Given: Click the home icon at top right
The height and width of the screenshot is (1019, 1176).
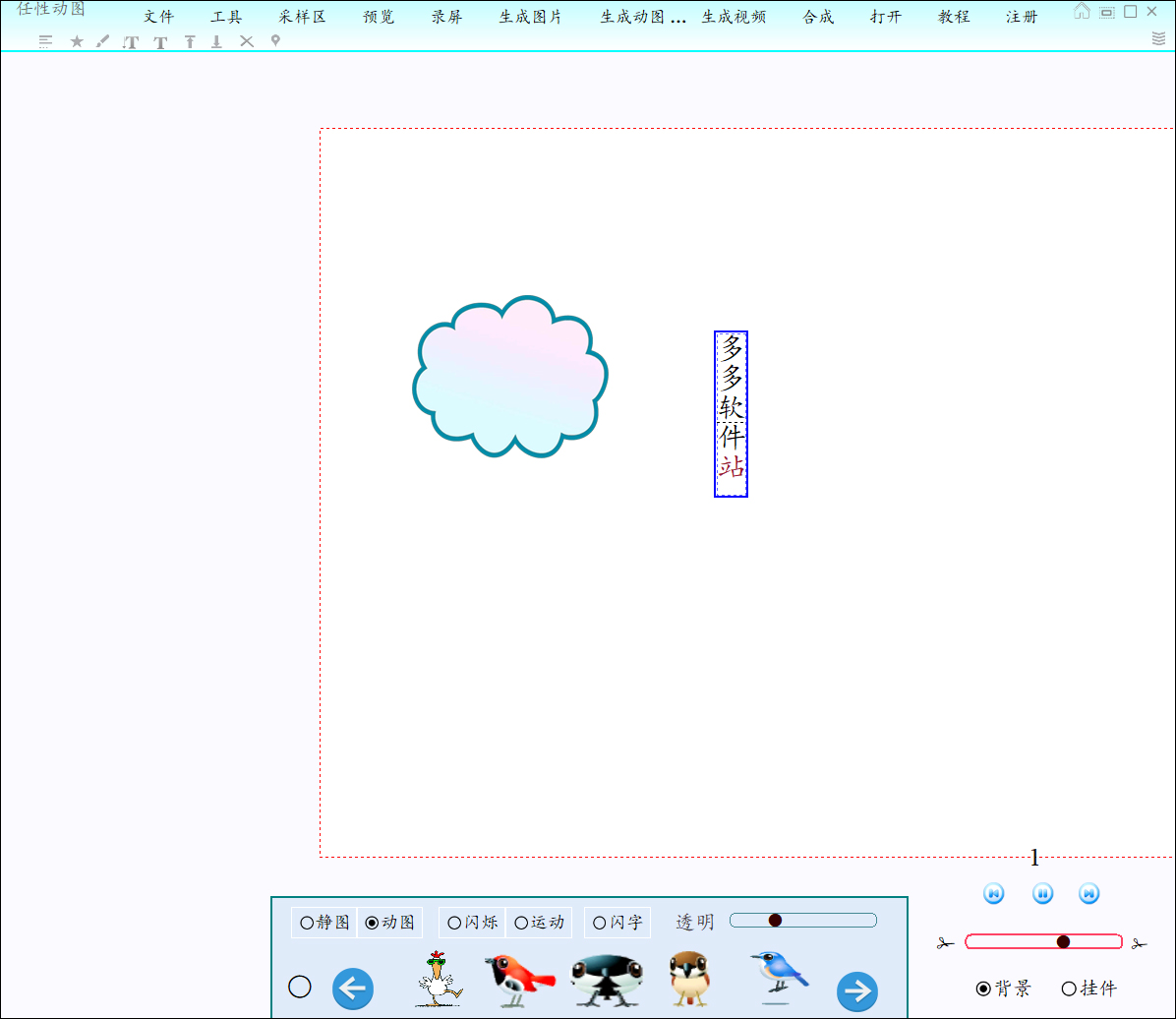Looking at the screenshot, I should point(1081,11).
